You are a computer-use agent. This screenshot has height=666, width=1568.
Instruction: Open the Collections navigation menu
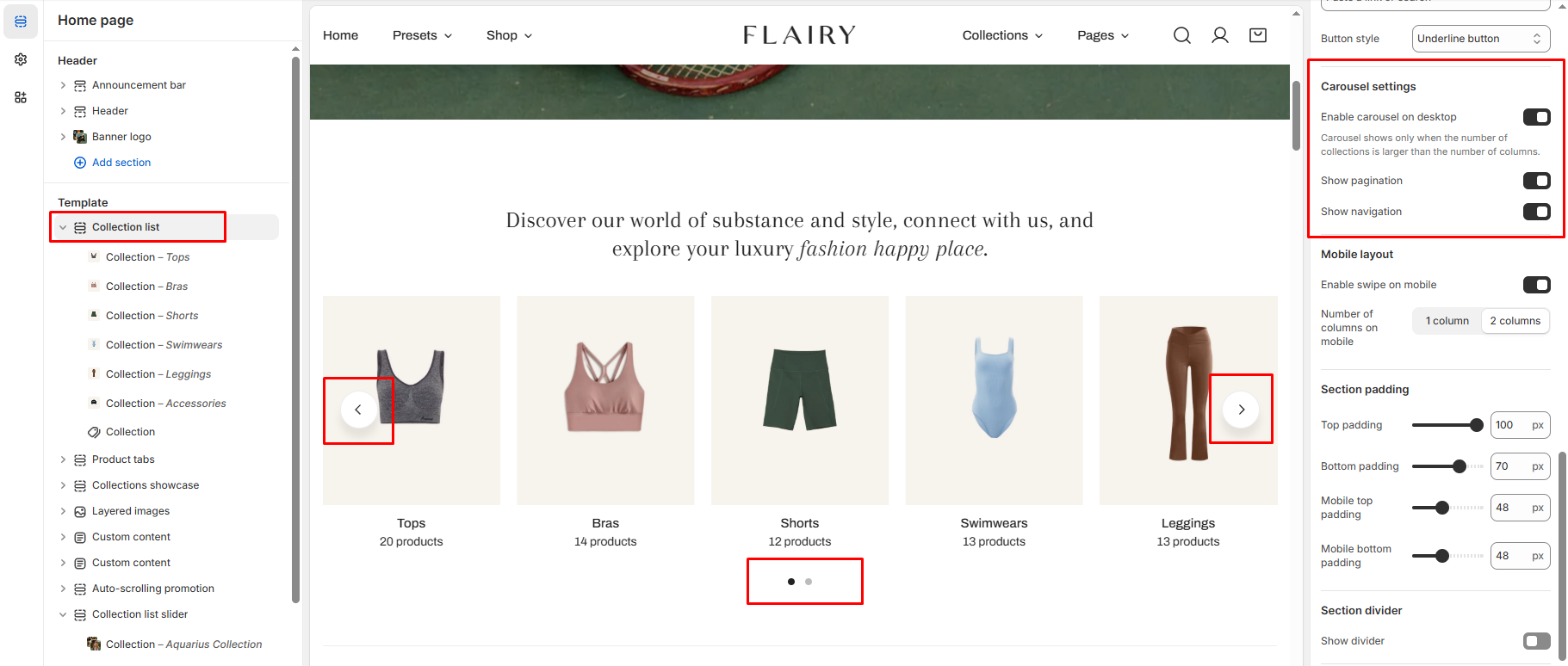point(1002,35)
